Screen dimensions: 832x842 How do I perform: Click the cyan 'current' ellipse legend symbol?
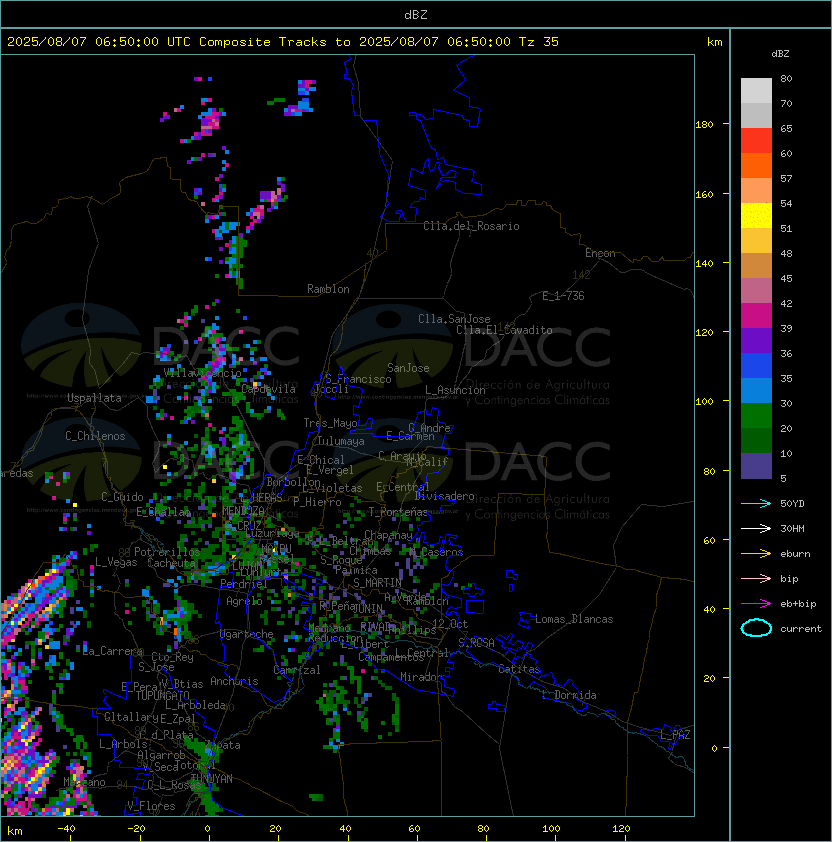coord(756,628)
